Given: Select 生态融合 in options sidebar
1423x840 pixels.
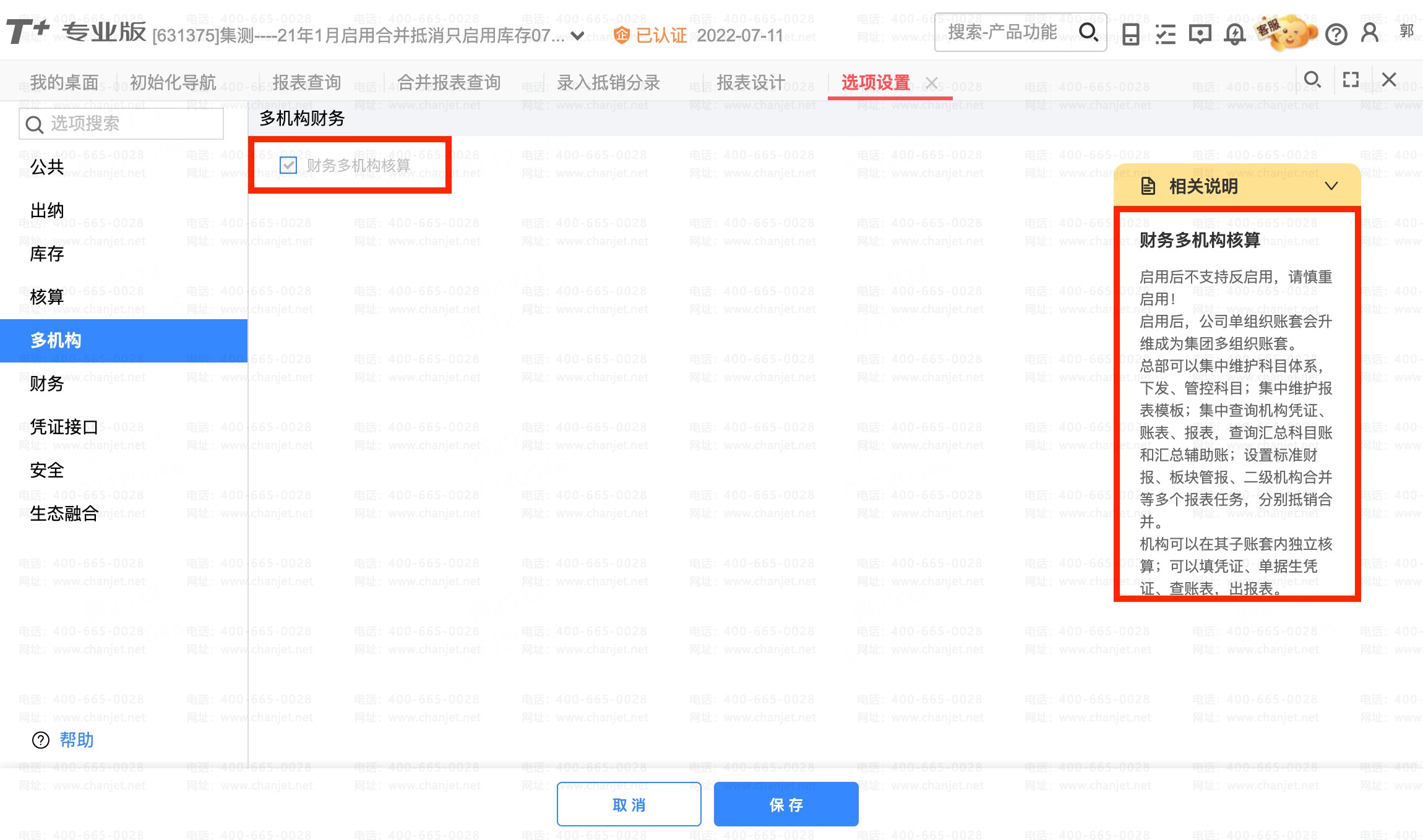Looking at the screenshot, I should pos(124,513).
